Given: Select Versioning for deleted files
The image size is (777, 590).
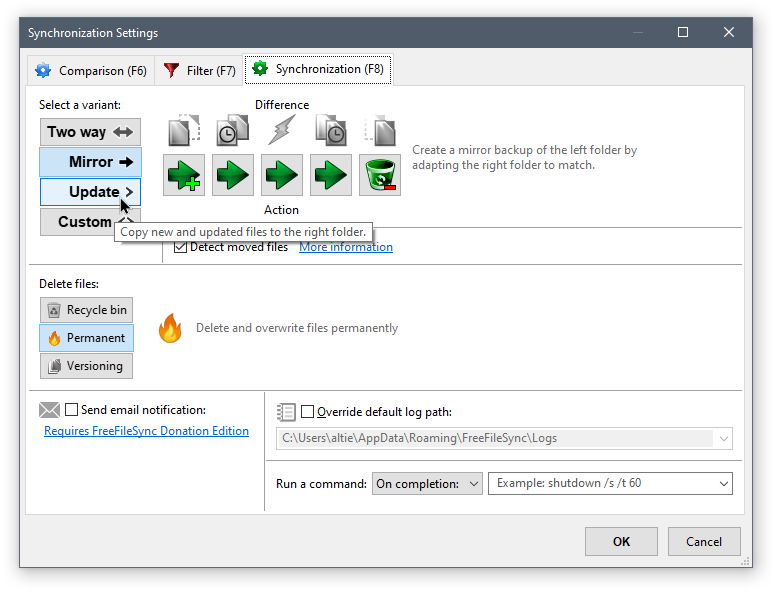Looking at the screenshot, I should tap(86, 366).
